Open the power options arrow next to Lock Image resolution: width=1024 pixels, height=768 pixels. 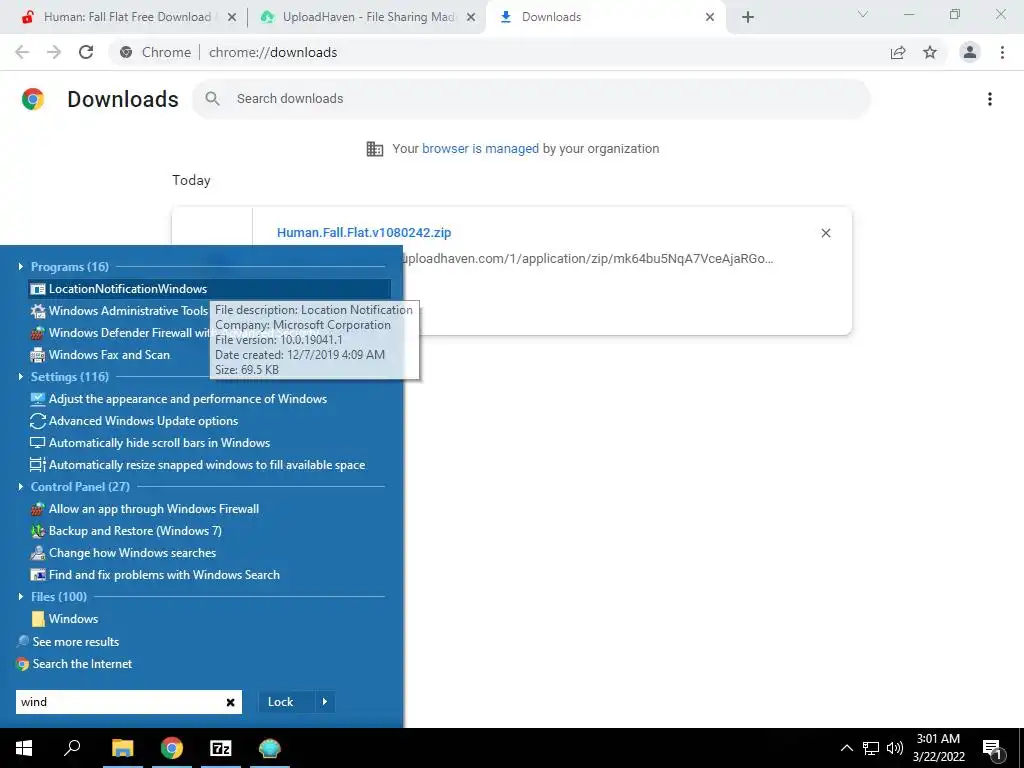[x=325, y=702]
